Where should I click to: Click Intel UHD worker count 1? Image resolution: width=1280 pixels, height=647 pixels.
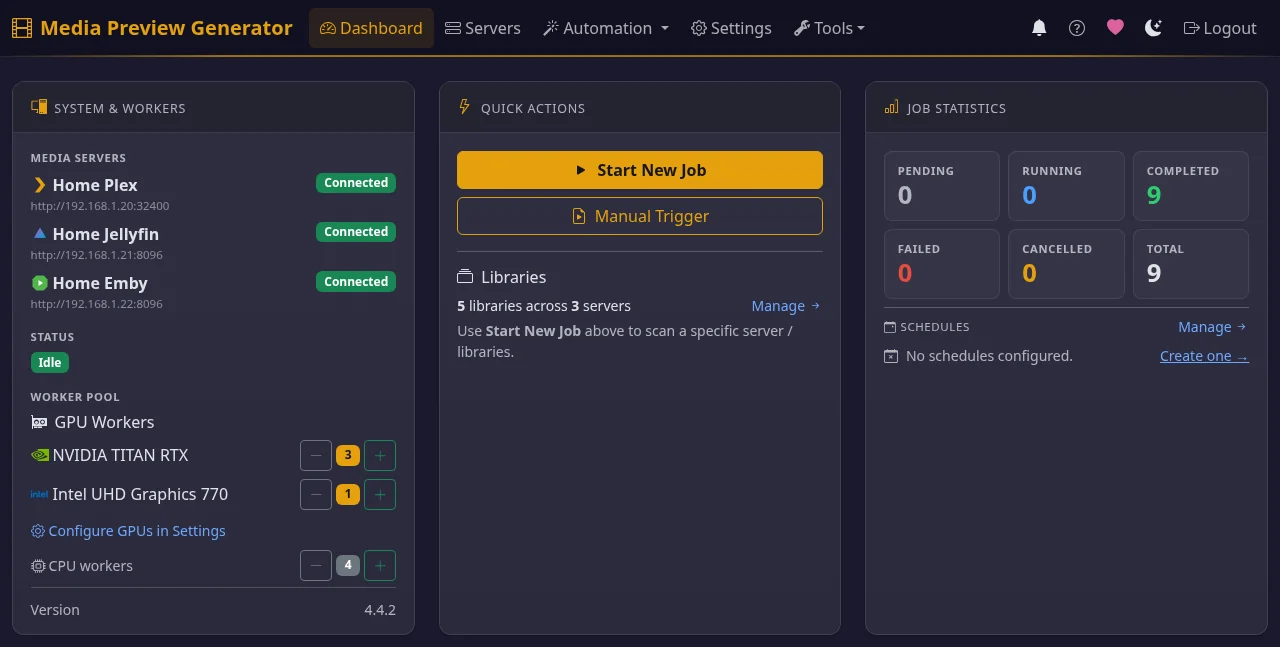click(x=348, y=494)
